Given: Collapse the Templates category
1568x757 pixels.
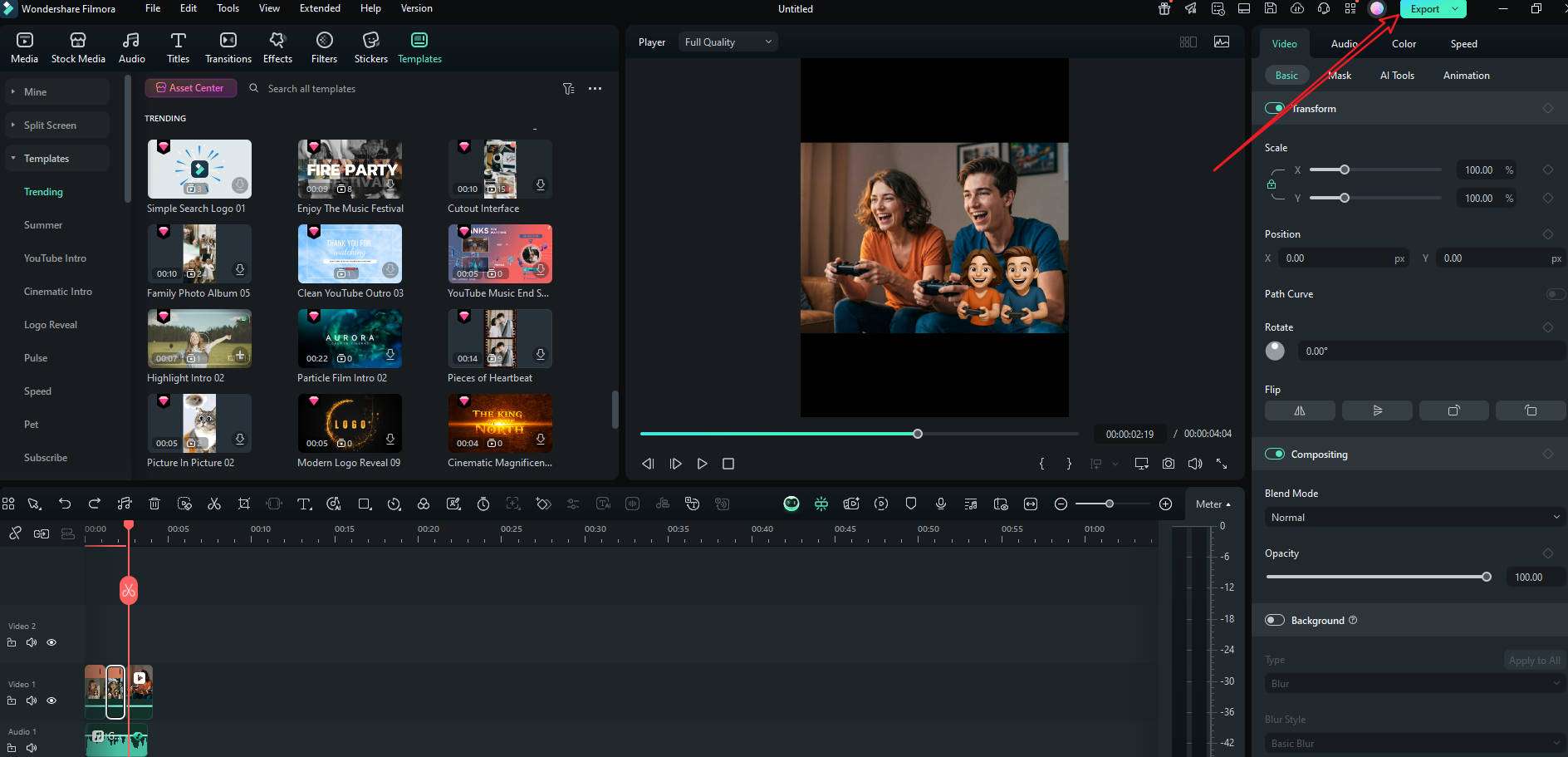Looking at the screenshot, I should [x=57, y=158].
